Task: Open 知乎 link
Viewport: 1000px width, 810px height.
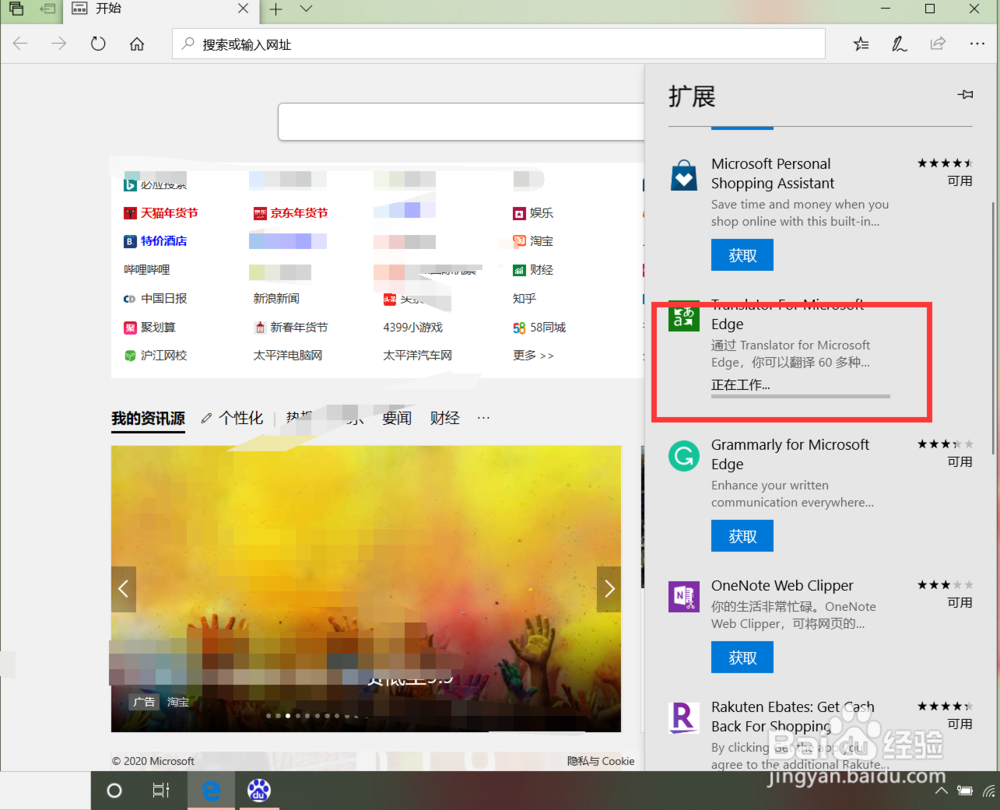Action: click(524, 298)
